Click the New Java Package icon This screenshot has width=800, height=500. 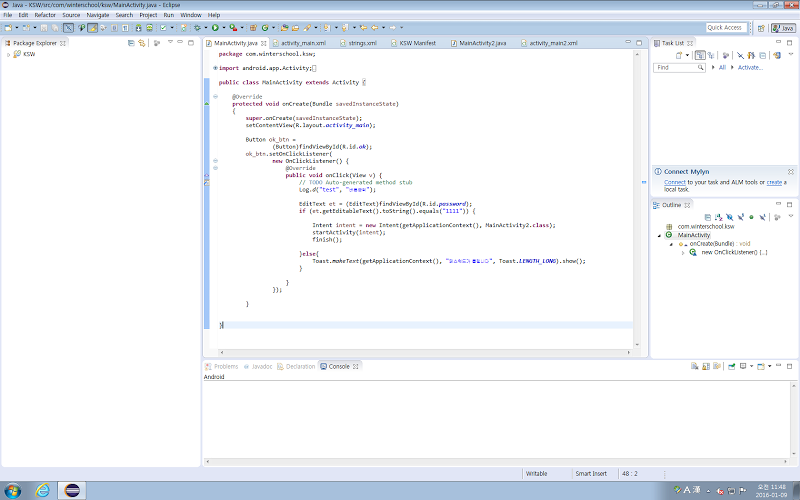pyautogui.click(x=253, y=28)
